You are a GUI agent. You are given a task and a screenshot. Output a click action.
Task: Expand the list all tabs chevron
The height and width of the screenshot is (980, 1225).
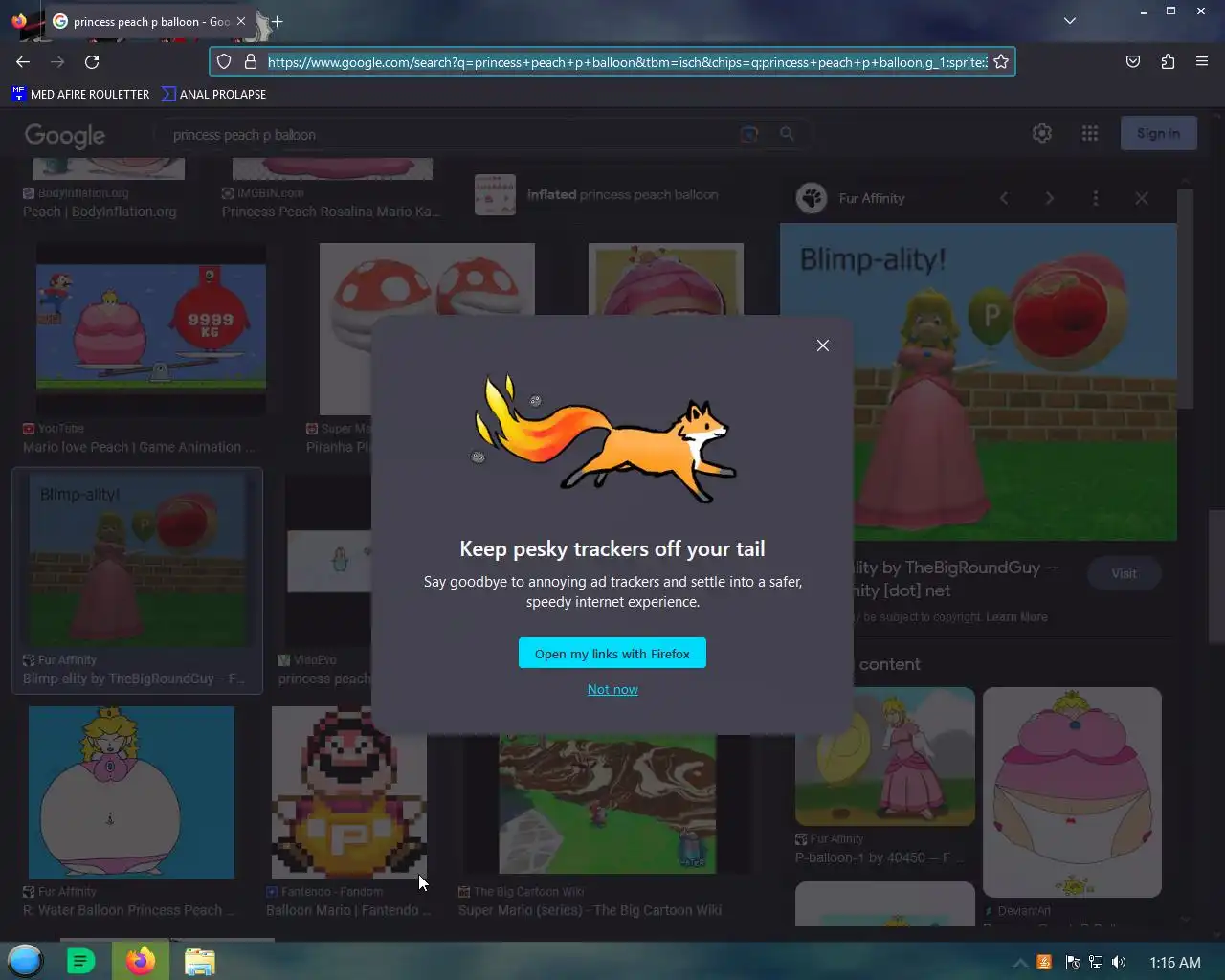click(1070, 20)
